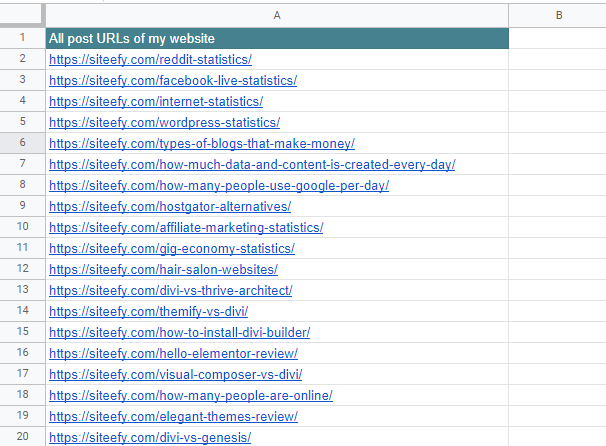Open the hello-elementor-review link

(173, 353)
